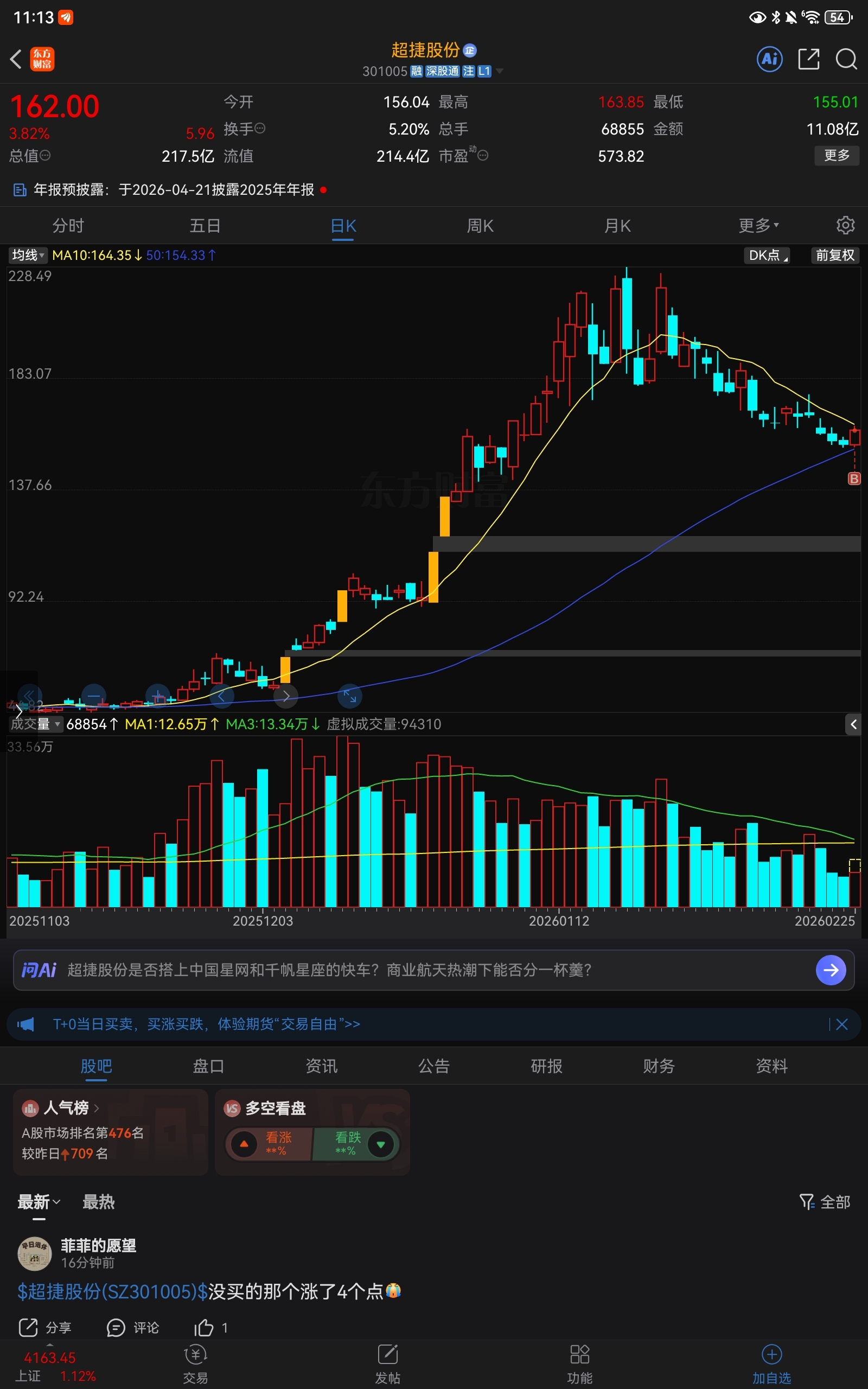Expand index ticker arrow above 4163.45
The height and width of the screenshot is (1389, 868).
(x=50, y=1345)
